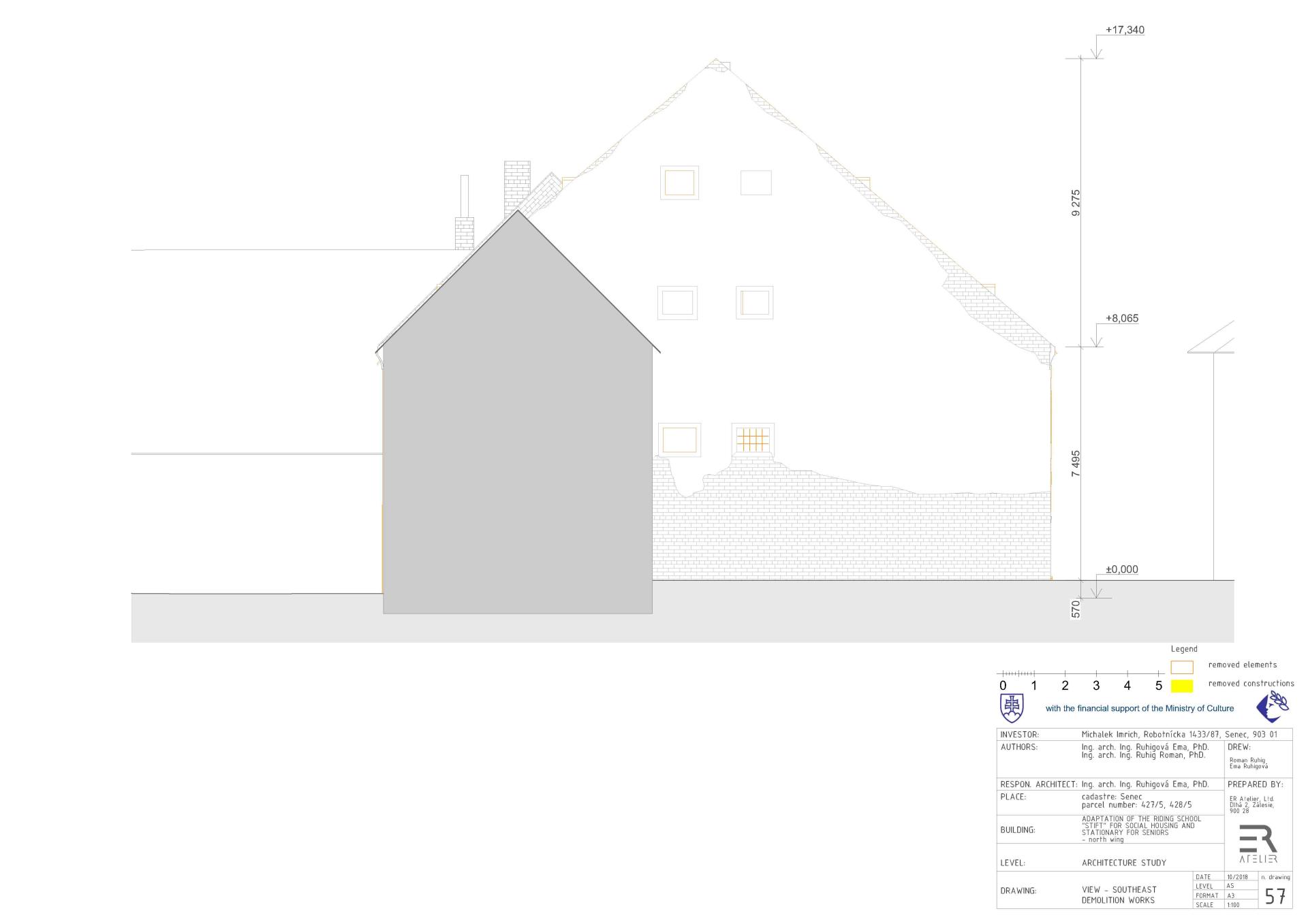Click the Ministry of Culture support text
The height and width of the screenshot is (924, 1308).
pyautogui.click(x=1140, y=708)
